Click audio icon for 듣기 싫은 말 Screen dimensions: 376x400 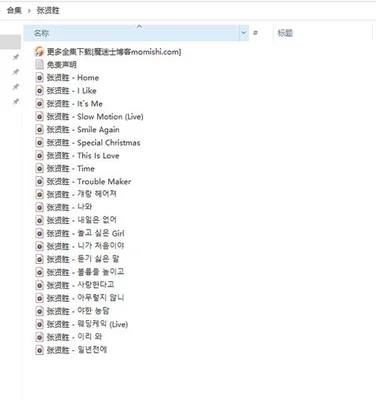(39, 259)
